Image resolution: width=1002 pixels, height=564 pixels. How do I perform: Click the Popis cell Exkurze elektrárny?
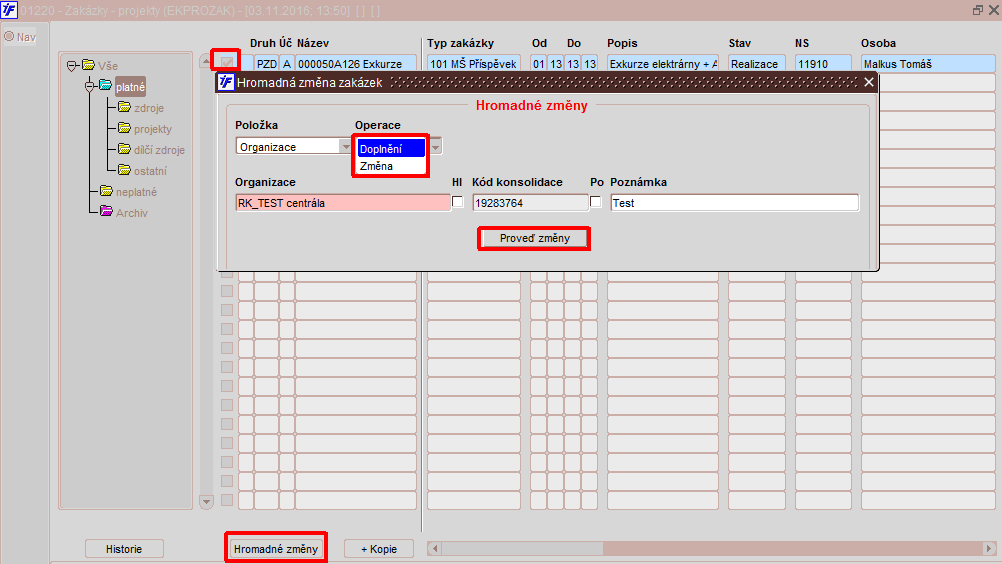pos(663,64)
